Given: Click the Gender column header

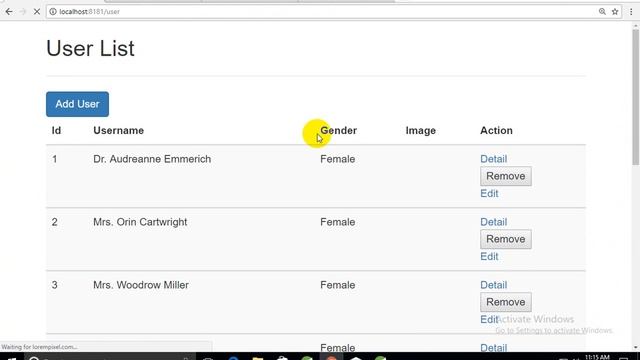Looking at the screenshot, I should point(338,131).
